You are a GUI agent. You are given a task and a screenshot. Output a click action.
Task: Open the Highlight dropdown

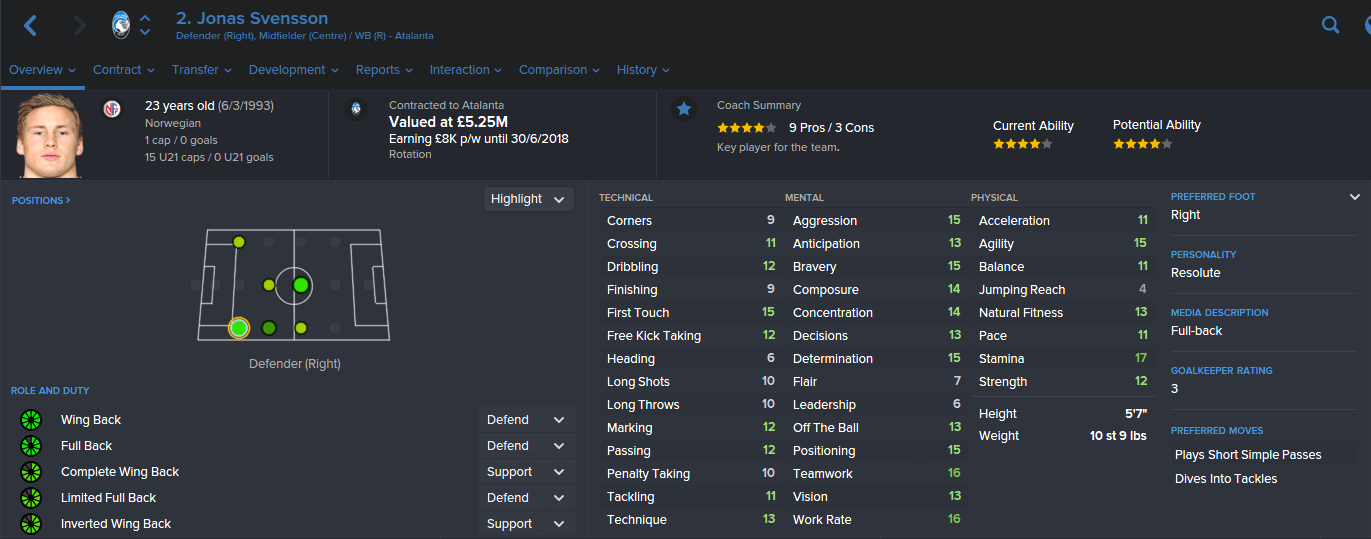(x=529, y=199)
